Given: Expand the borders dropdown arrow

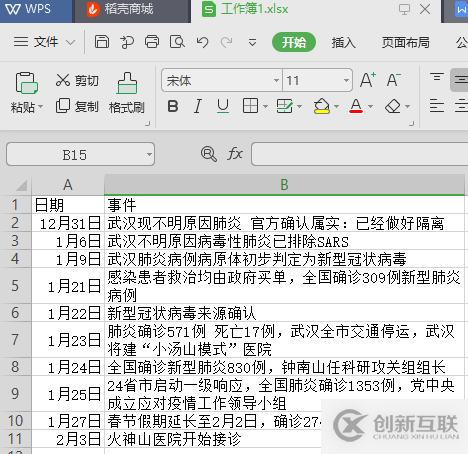Looking at the screenshot, I should pos(265,107).
